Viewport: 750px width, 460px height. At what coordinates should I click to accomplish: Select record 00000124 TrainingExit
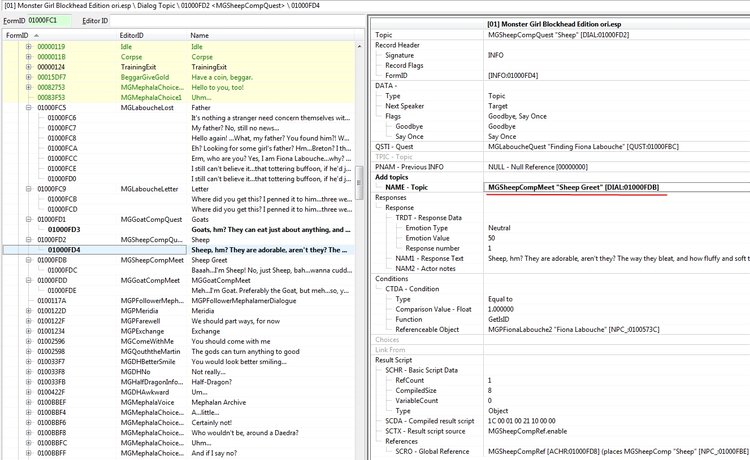pyautogui.click(x=179, y=67)
